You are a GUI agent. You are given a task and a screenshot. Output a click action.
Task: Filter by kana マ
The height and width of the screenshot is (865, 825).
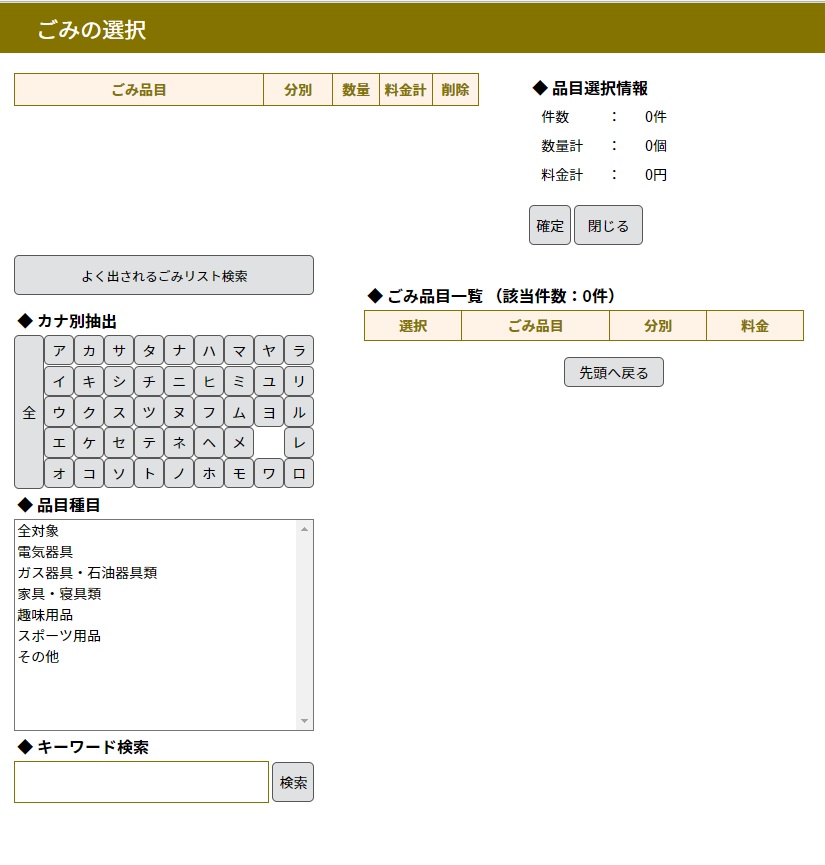point(239,350)
